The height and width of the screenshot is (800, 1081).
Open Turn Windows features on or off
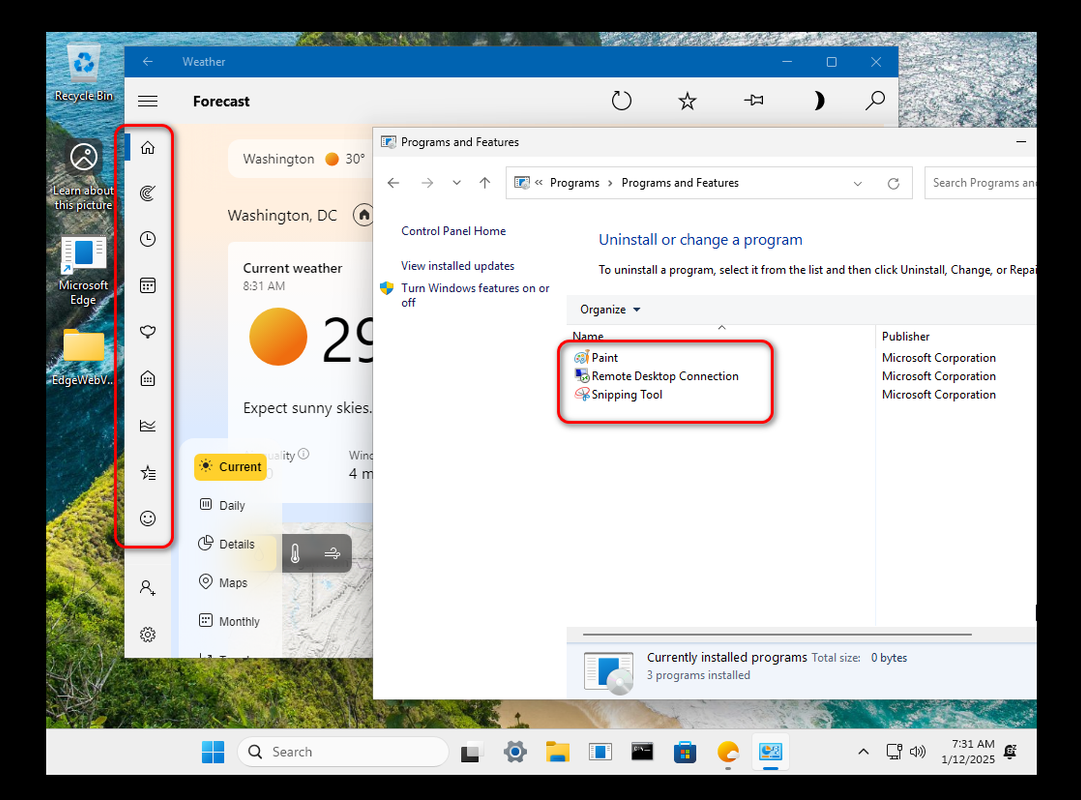475,295
